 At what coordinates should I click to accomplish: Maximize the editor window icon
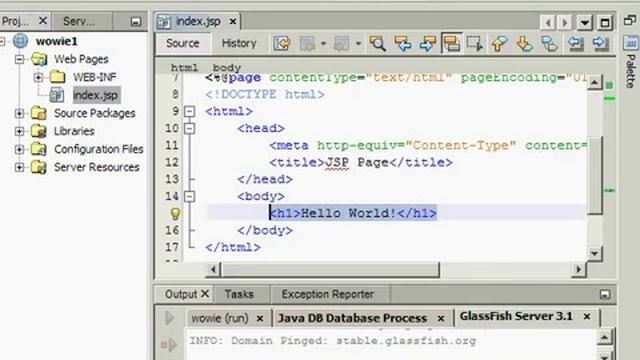coord(605,22)
